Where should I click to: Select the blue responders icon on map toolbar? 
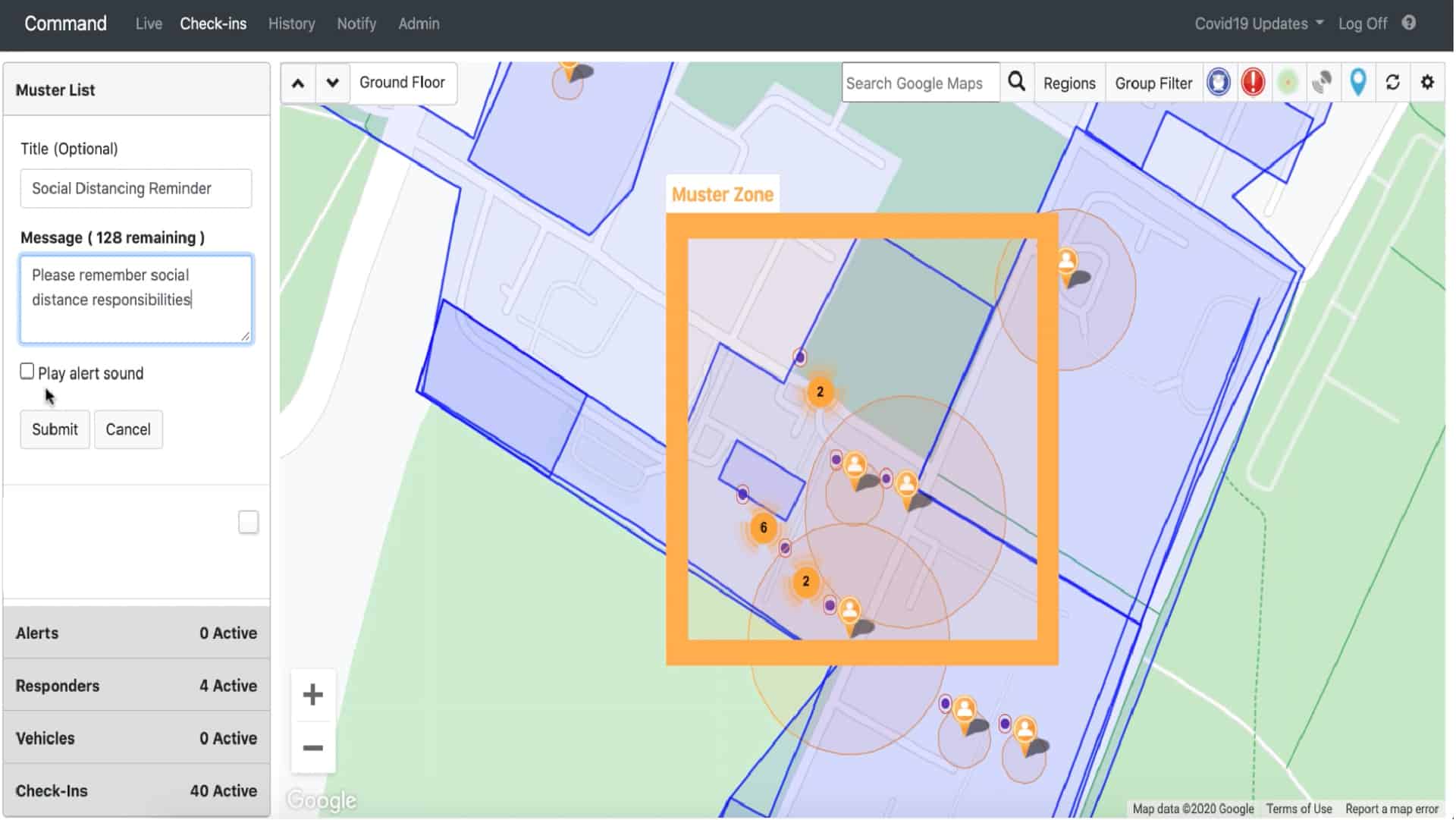tap(1219, 83)
